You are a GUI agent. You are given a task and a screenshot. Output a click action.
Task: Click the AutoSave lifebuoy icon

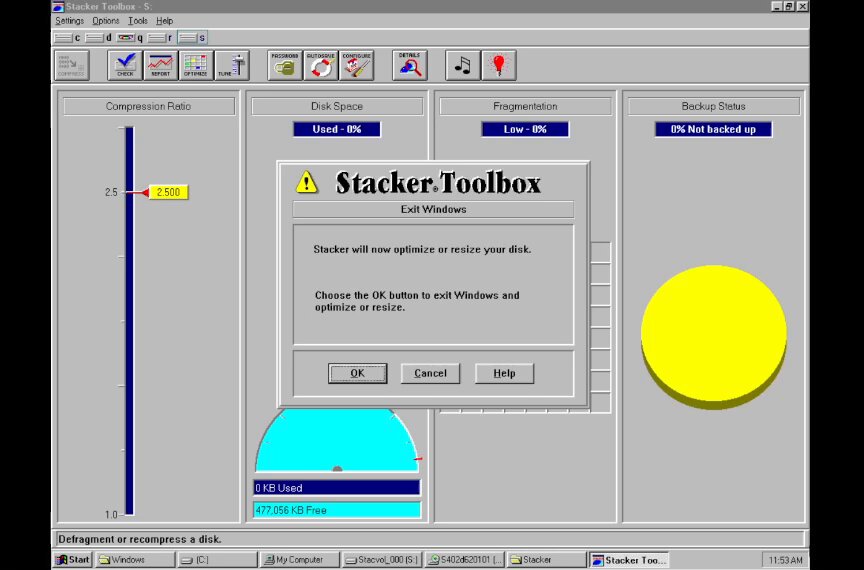click(x=321, y=66)
